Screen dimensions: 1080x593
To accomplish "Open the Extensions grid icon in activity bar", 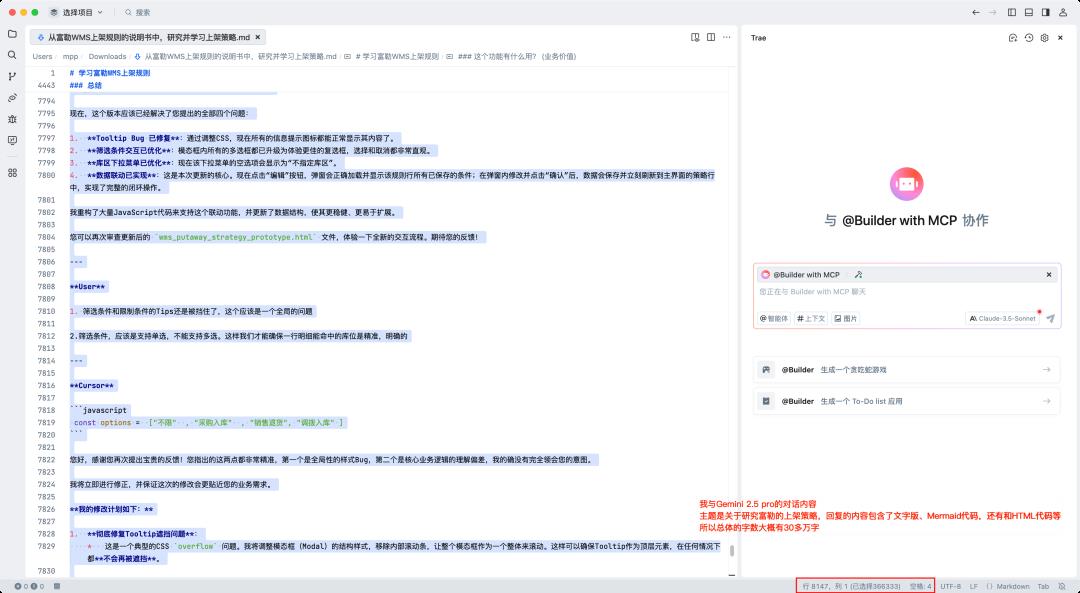I will coord(12,173).
